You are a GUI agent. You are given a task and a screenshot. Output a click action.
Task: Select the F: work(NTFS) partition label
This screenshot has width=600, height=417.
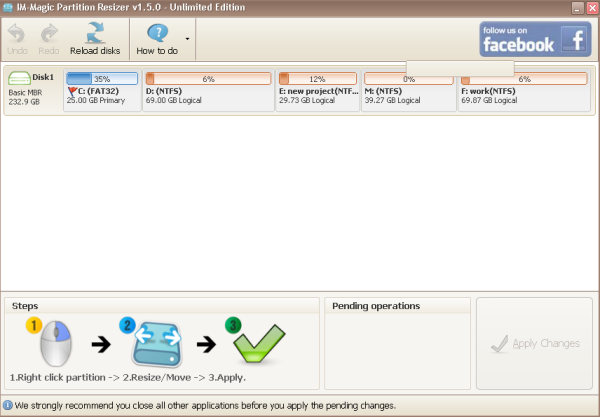point(488,91)
